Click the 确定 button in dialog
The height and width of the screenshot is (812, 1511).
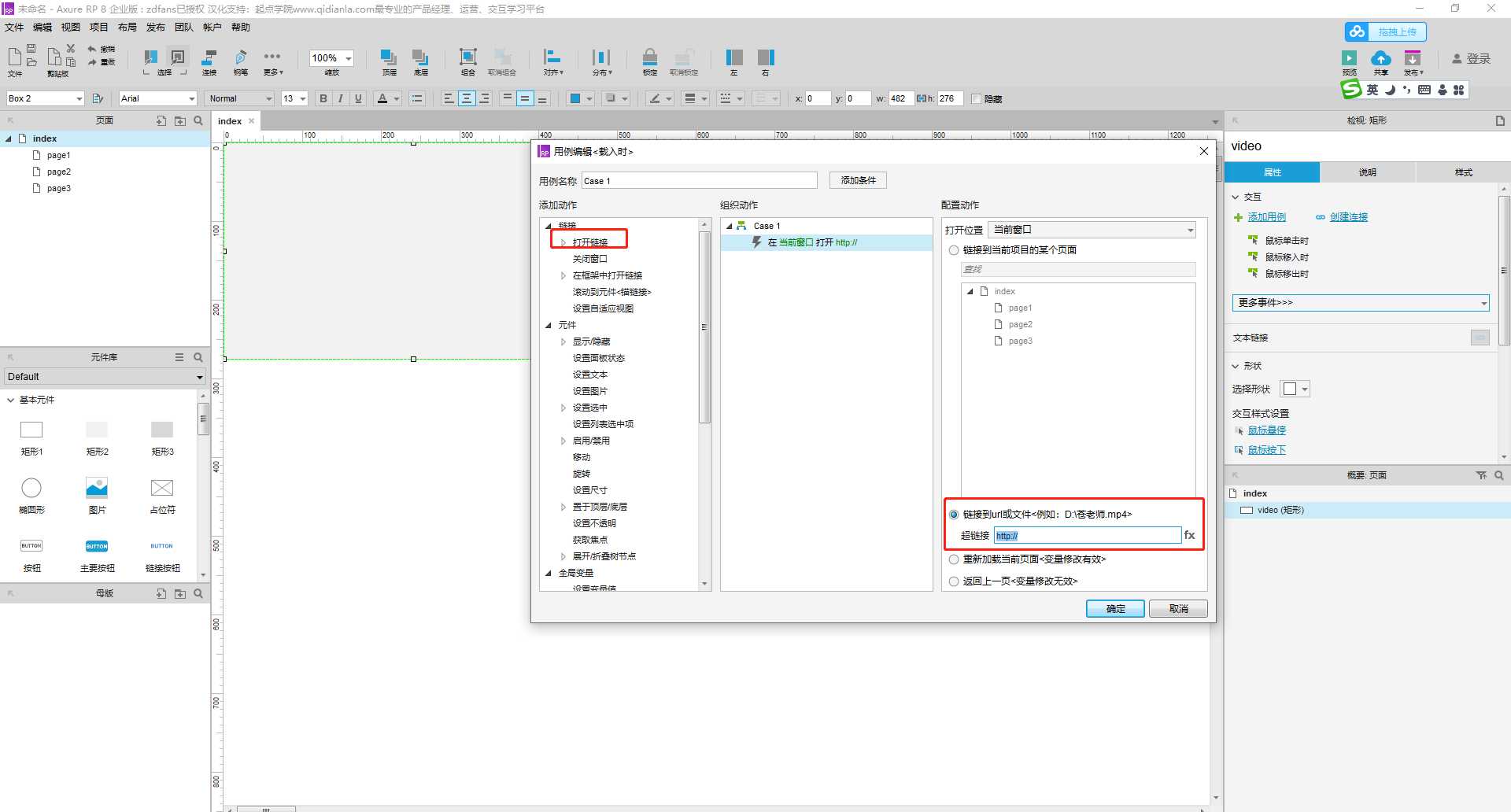point(1114,608)
